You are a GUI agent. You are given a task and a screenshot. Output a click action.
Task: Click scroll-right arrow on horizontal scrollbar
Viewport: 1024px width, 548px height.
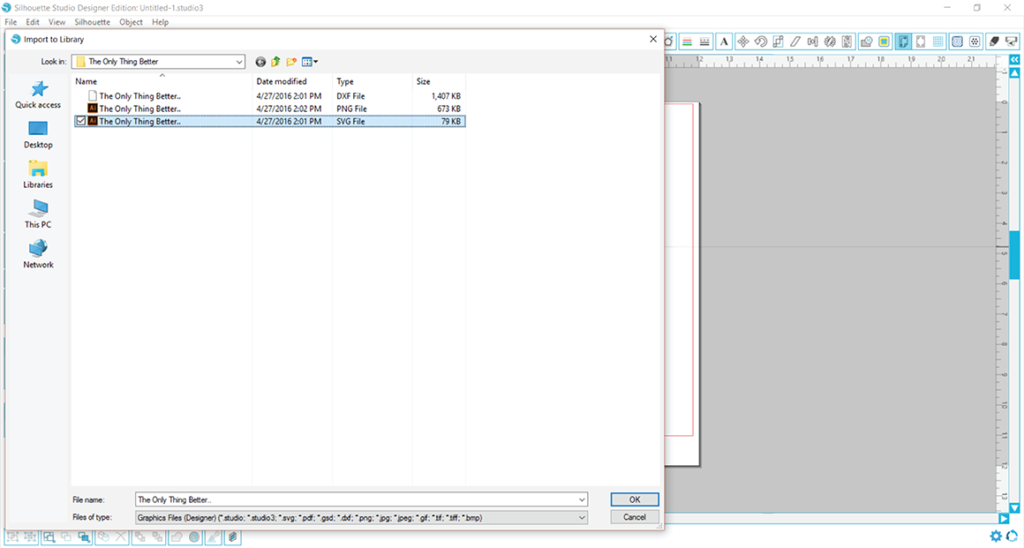[1004, 519]
